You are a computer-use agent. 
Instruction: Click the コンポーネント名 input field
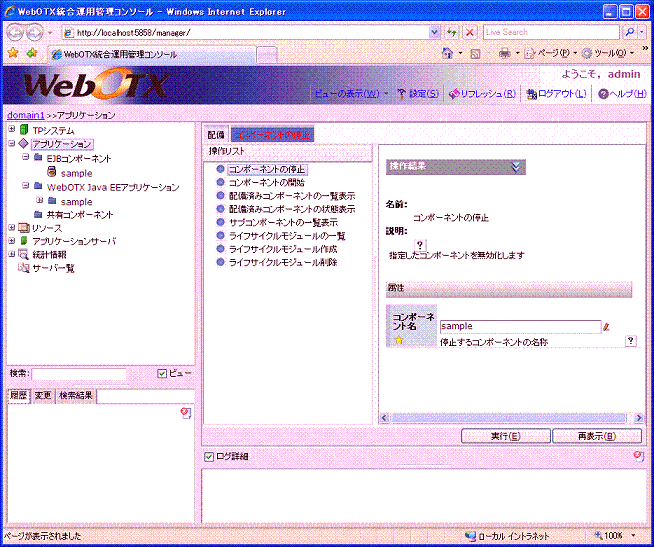519,326
